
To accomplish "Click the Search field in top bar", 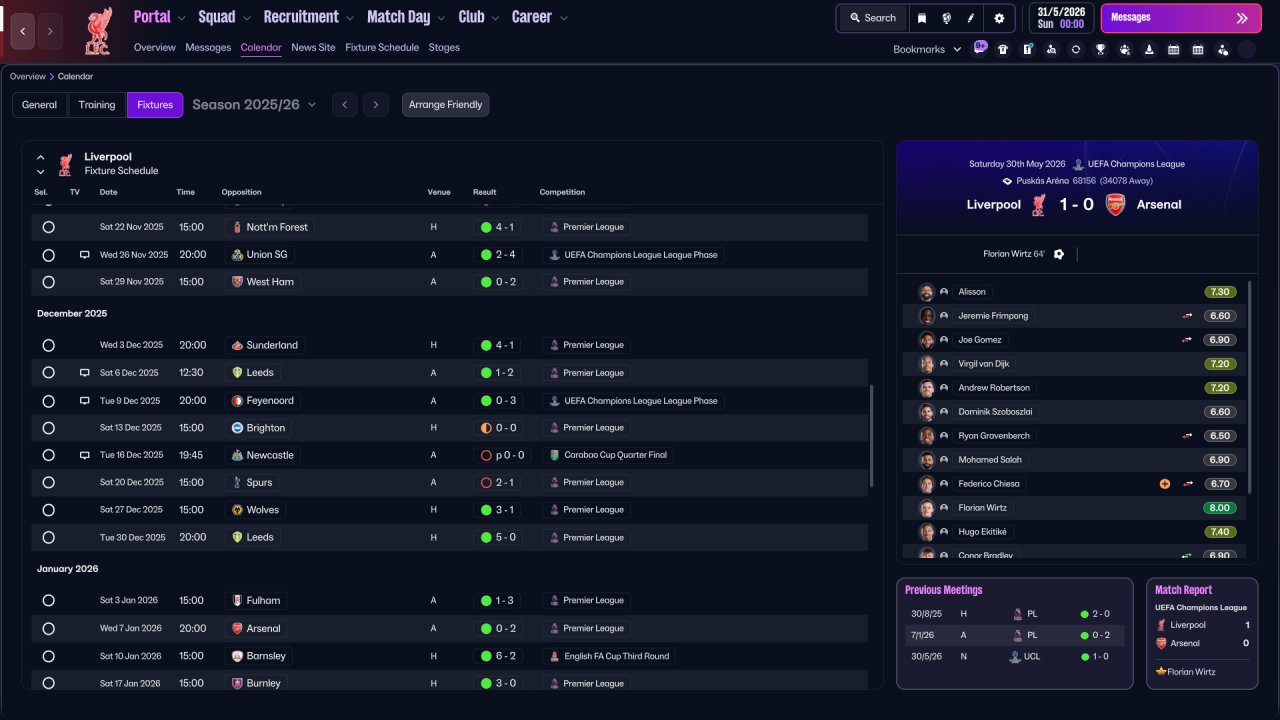I will (873, 18).
